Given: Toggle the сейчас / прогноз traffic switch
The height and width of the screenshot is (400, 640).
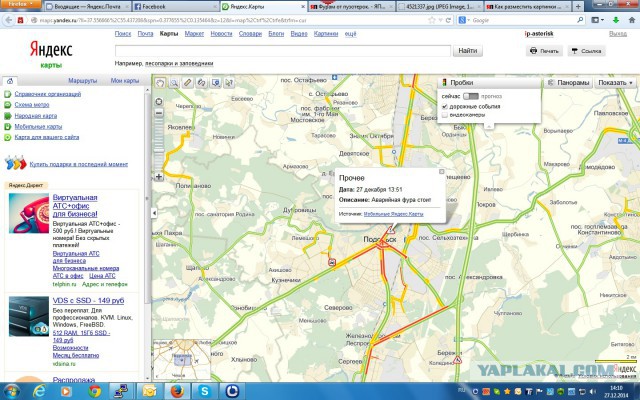Looking at the screenshot, I should coord(471,96).
